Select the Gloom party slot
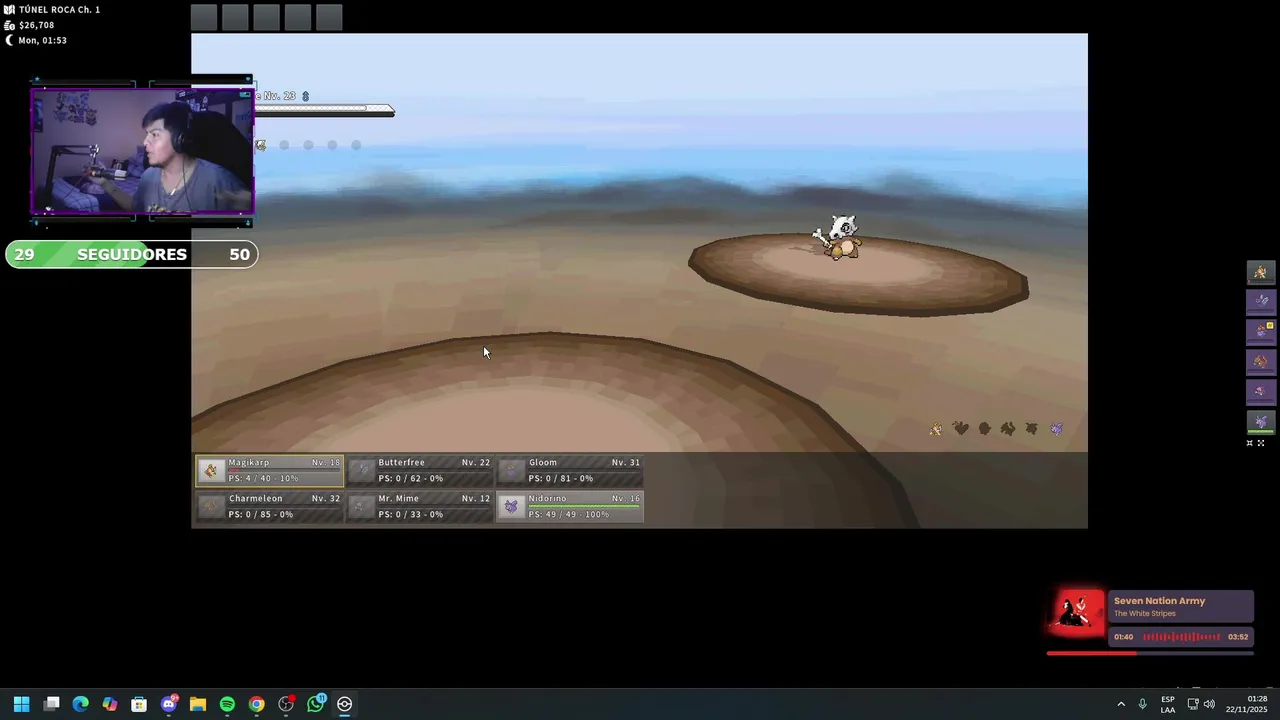This screenshot has width=1280, height=720. 570,470
